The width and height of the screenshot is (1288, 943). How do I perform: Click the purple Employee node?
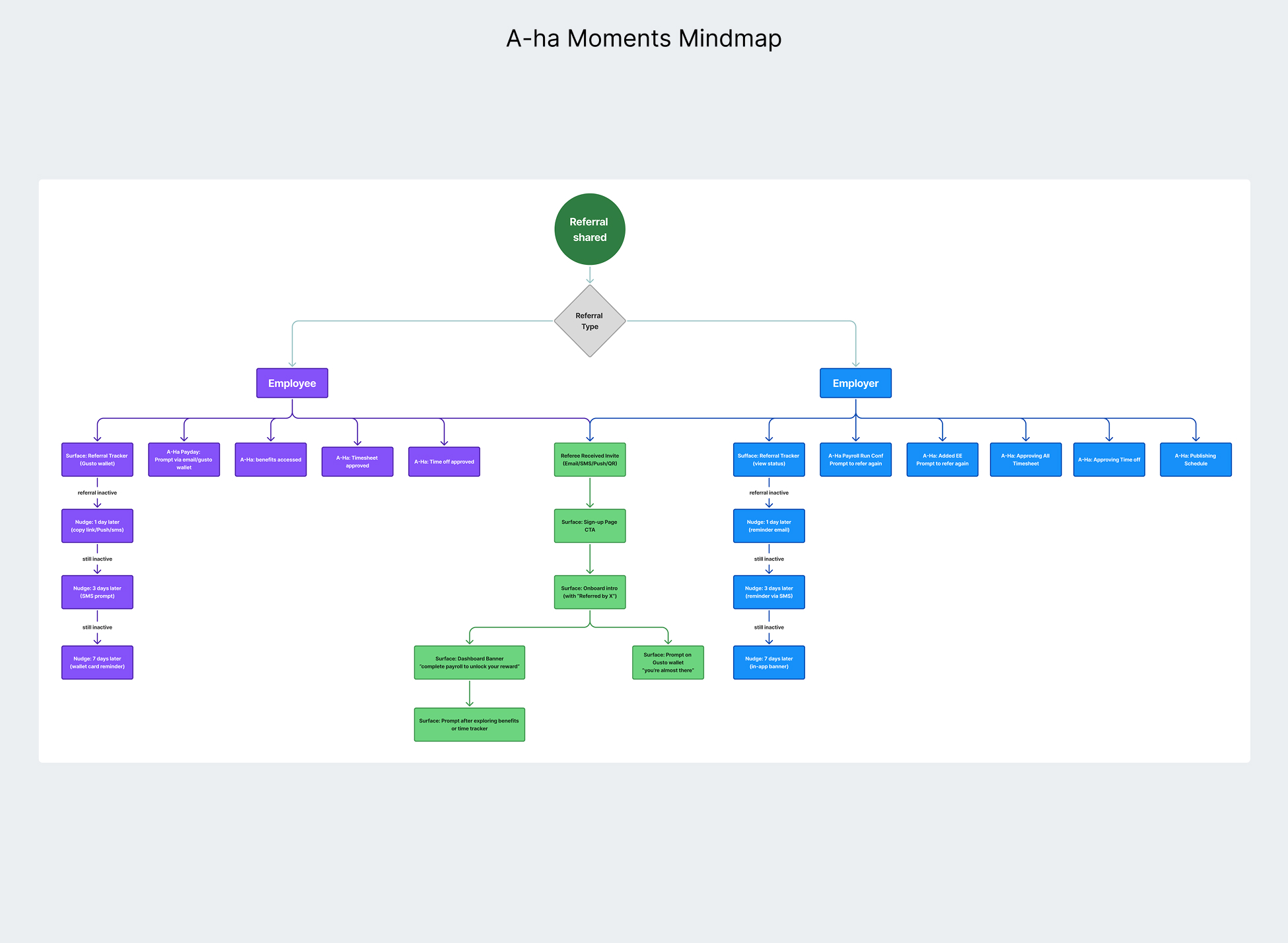tap(292, 383)
